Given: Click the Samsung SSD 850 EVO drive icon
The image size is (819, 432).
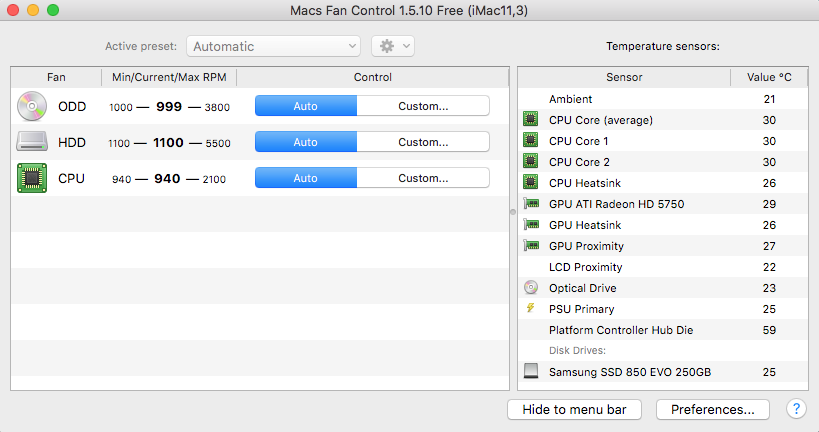Looking at the screenshot, I should (530, 372).
